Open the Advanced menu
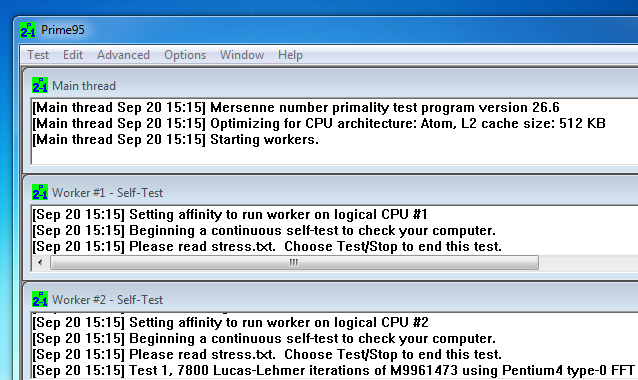Viewport: 638px width, 380px height. coord(123,55)
